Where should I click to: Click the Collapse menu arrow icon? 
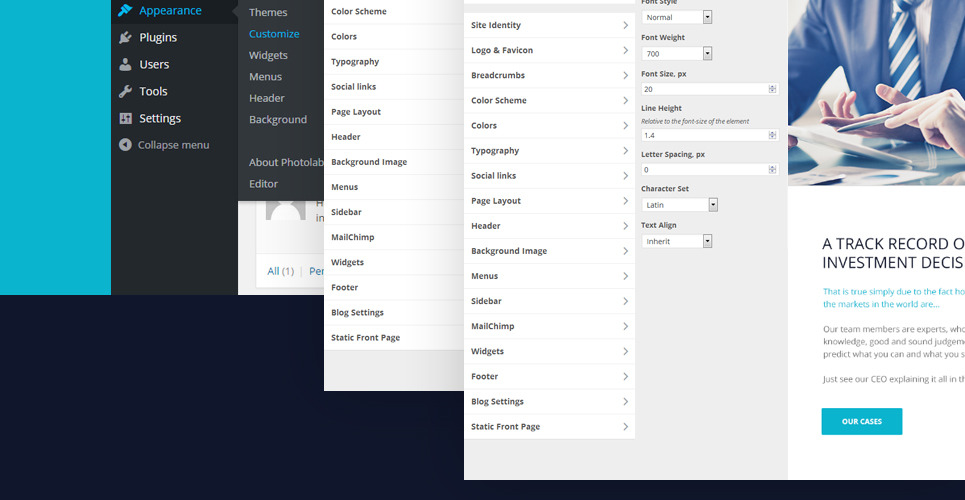click(125, 145)
